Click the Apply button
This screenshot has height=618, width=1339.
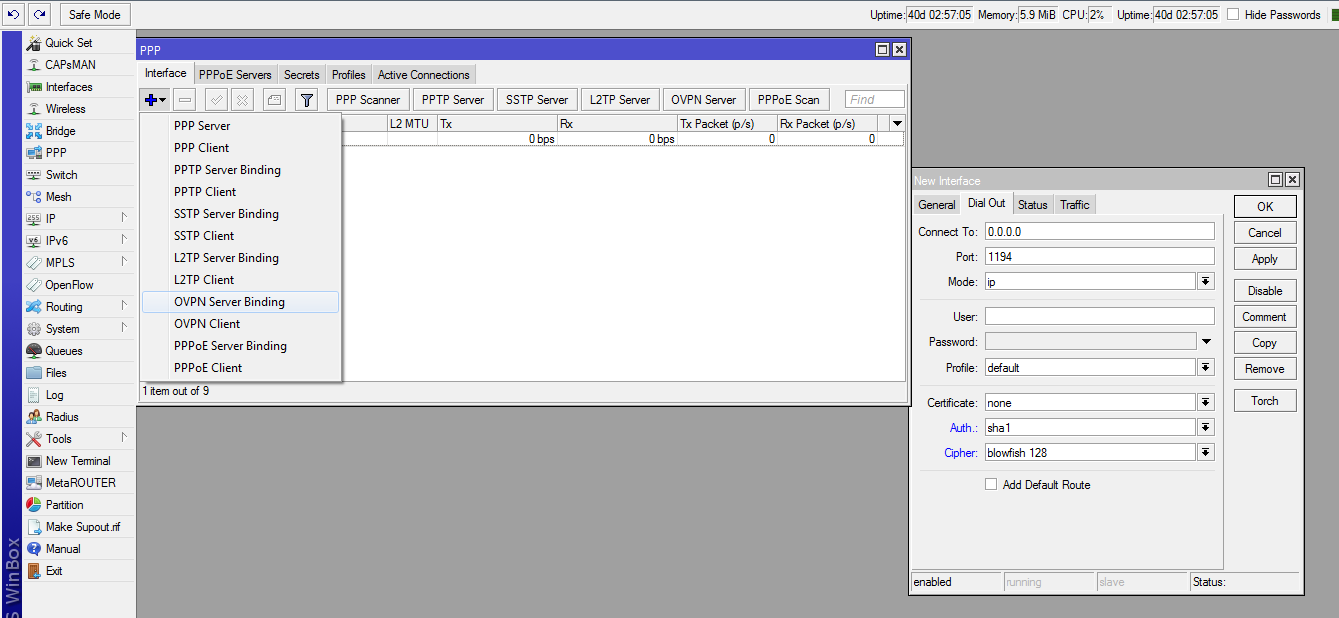pyautogui.click(x=1265, y=259)
